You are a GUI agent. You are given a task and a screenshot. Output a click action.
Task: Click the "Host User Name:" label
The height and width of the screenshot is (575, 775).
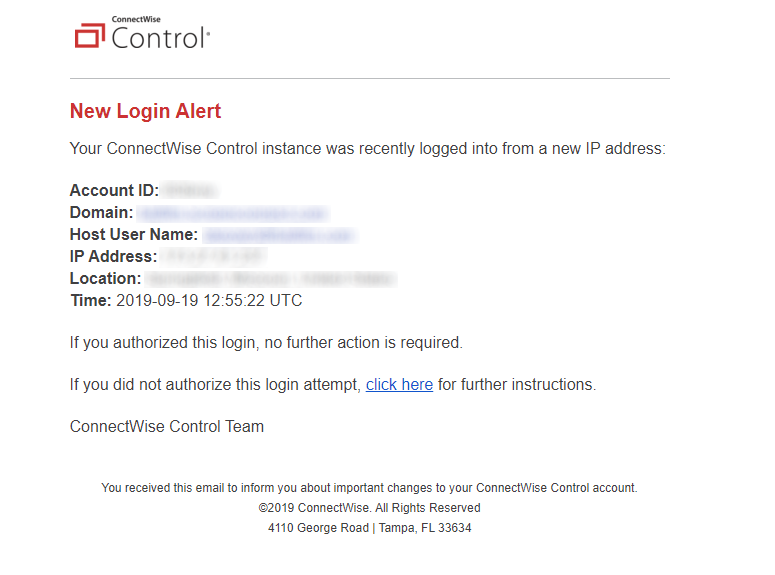tap(134, 234)
